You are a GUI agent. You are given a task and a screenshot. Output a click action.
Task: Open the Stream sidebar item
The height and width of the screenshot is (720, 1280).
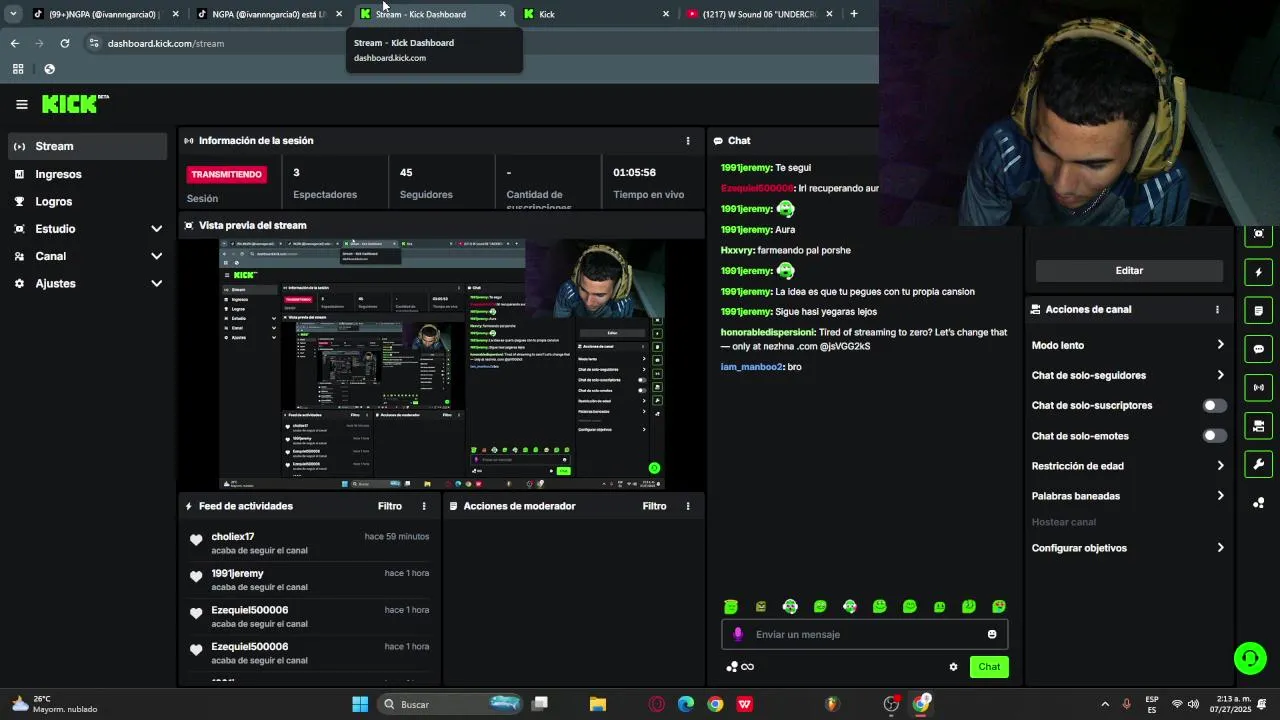[88, 146]
